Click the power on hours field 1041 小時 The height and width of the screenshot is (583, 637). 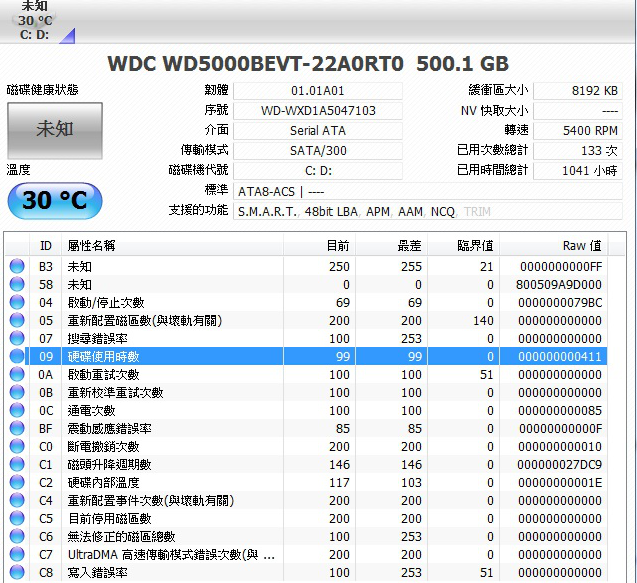pos(578,171)
